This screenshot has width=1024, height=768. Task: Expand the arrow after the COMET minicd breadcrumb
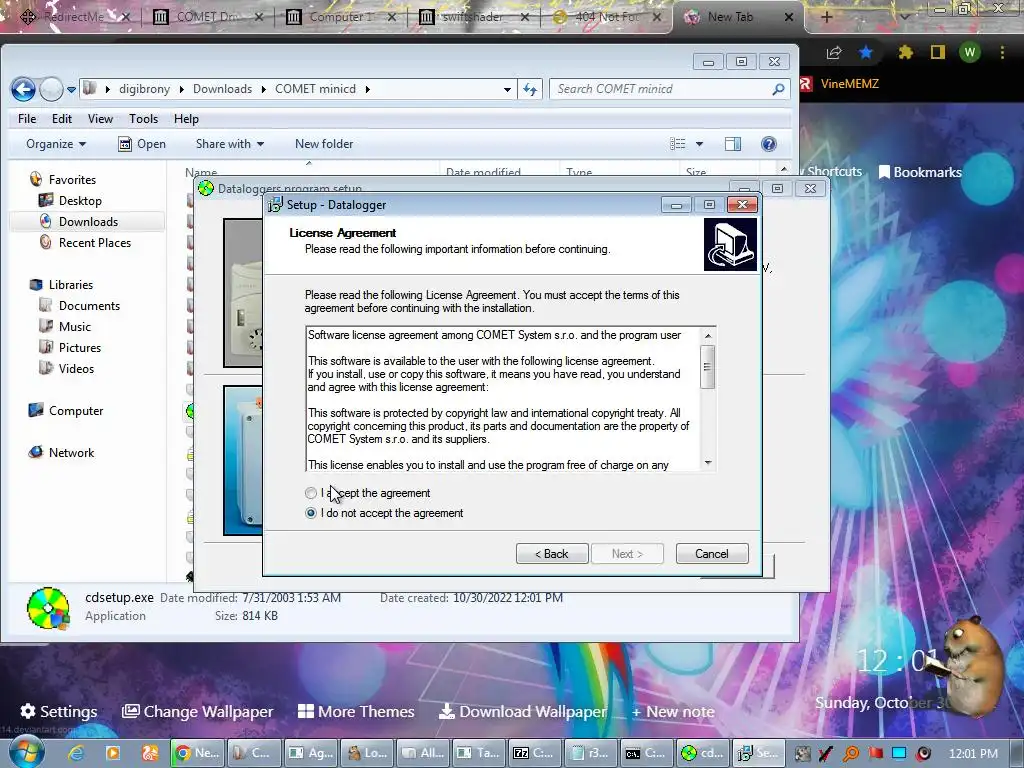click(x=368, y=89)
